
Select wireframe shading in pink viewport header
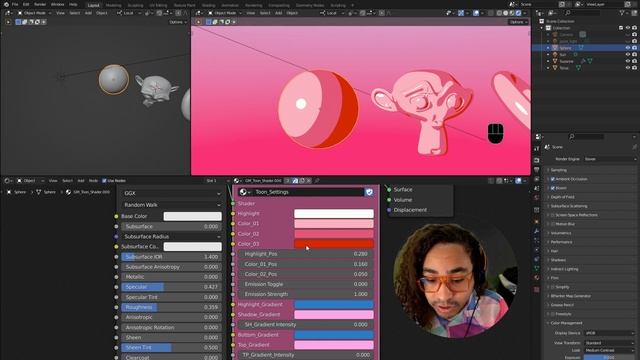499,13
